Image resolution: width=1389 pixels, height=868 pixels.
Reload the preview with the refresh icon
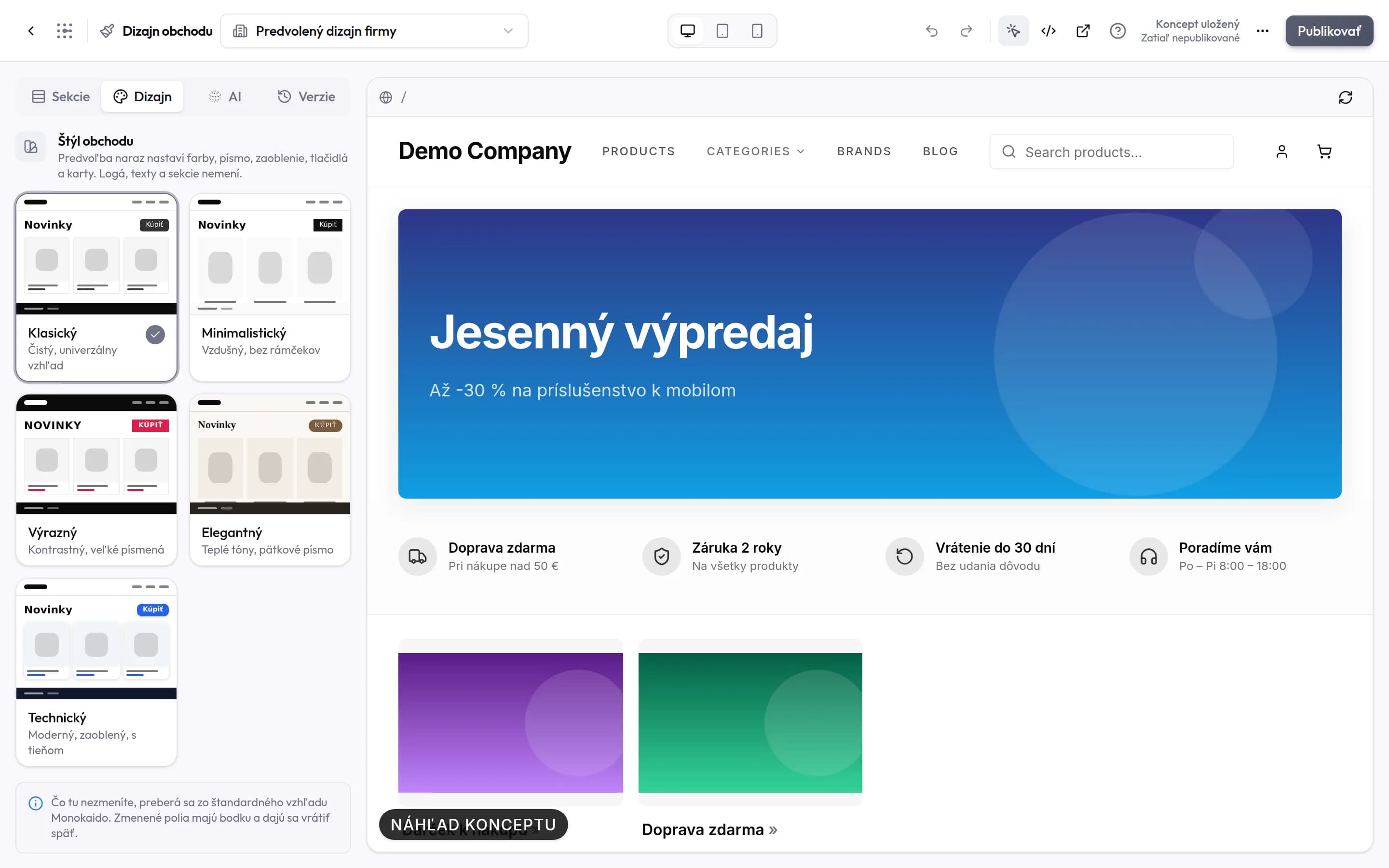pos(1346,97)
